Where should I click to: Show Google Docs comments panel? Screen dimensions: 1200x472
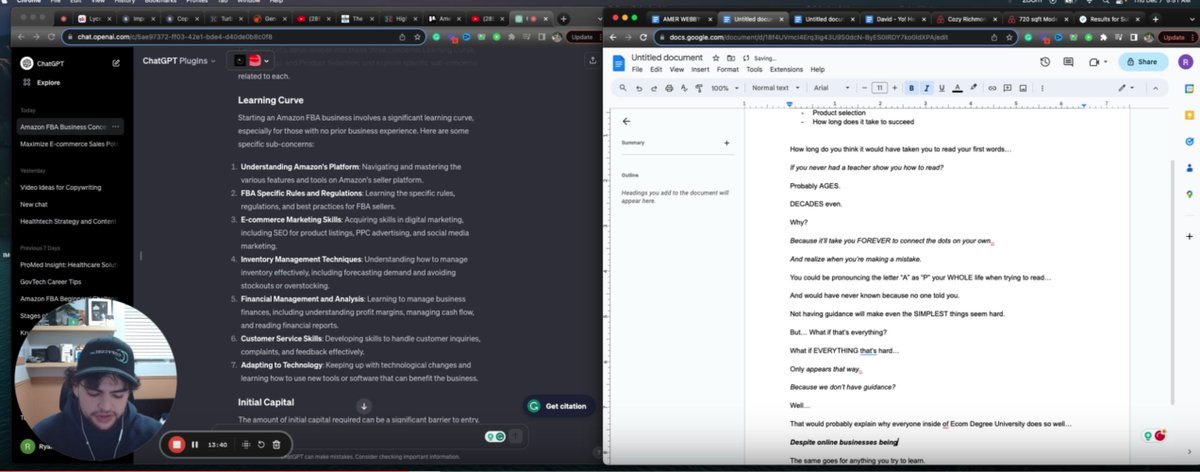click(x=1068, y=62)
